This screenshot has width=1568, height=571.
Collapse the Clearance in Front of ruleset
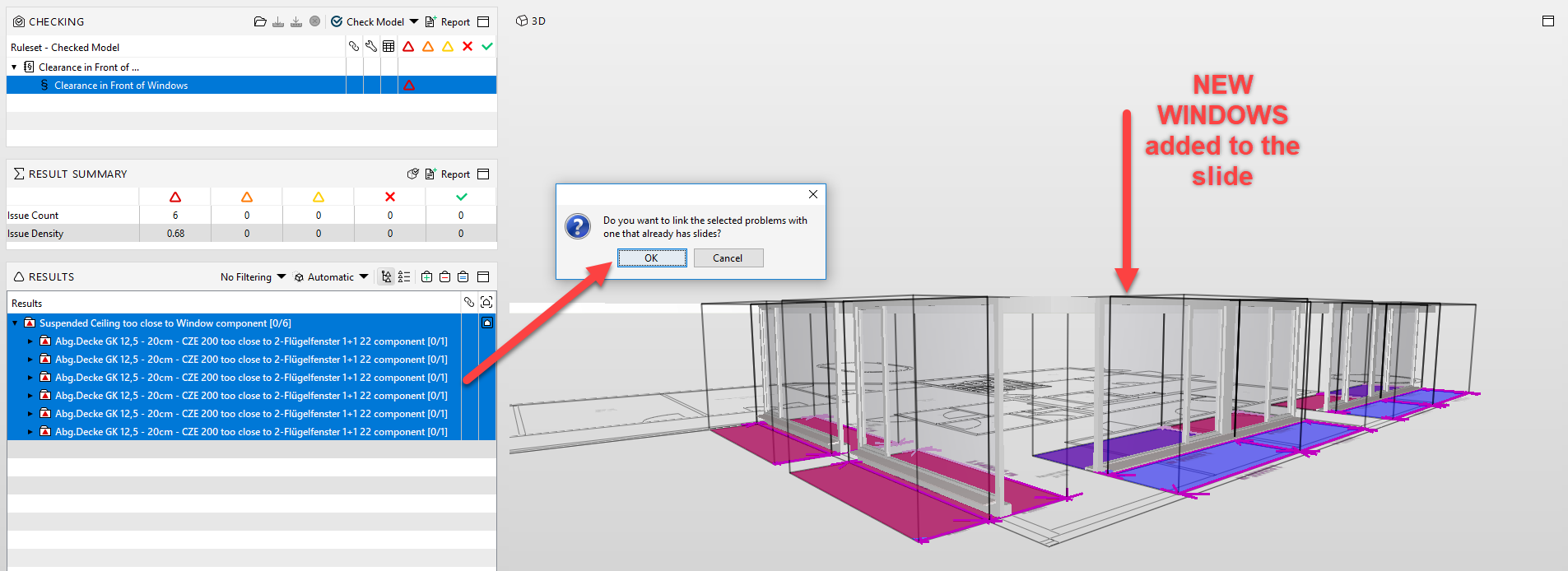14,67
